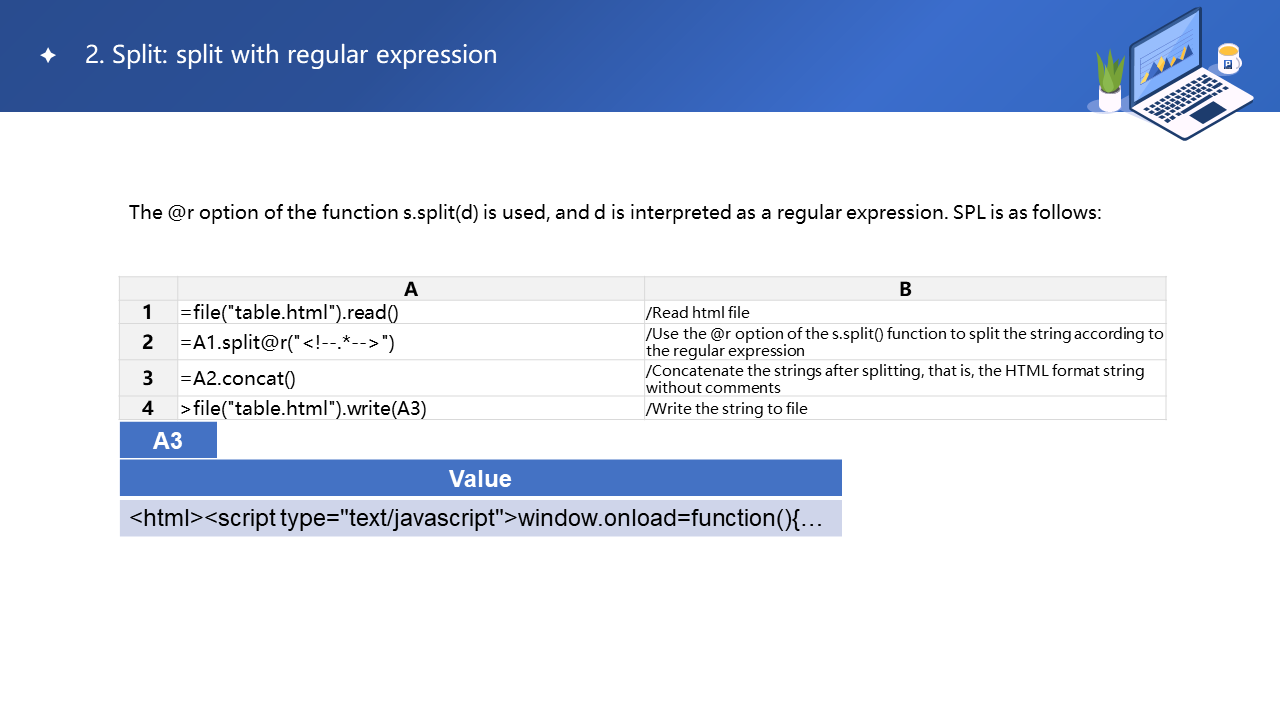Click the @r option description paragraph

click(x=615, y=213)
